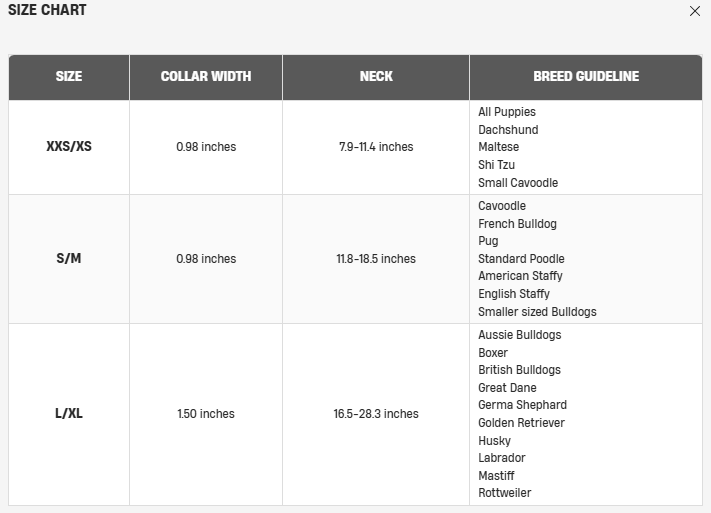Screen dimensions: 711x513
Task: Click the NECK column header
Action: [376, 77]
